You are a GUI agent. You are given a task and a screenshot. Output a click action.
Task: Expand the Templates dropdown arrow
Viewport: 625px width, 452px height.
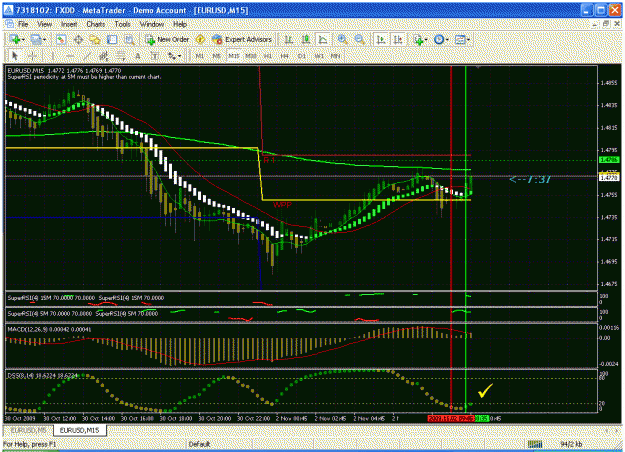click(468, 39)
